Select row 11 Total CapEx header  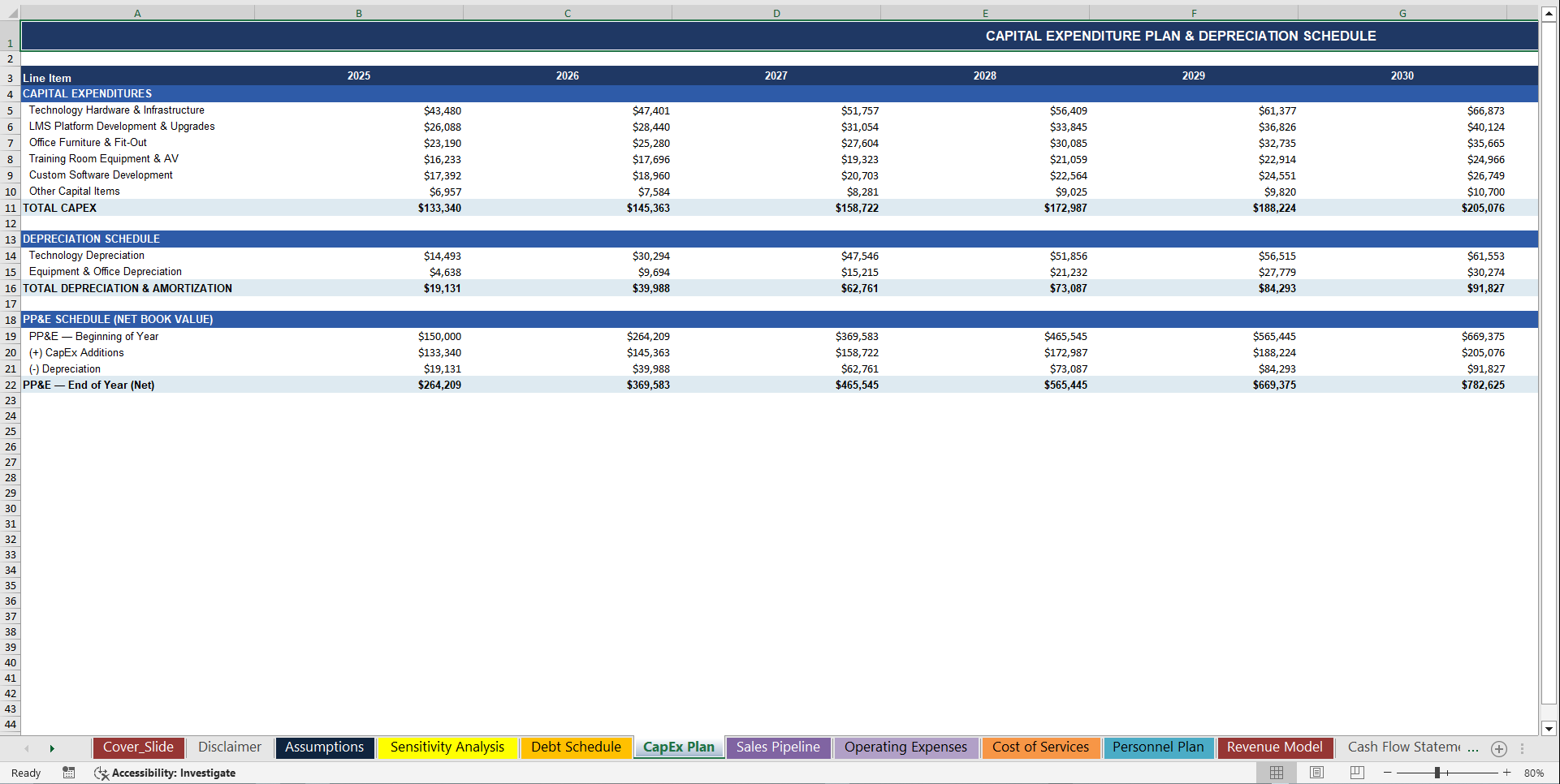(x=11, y=208)
